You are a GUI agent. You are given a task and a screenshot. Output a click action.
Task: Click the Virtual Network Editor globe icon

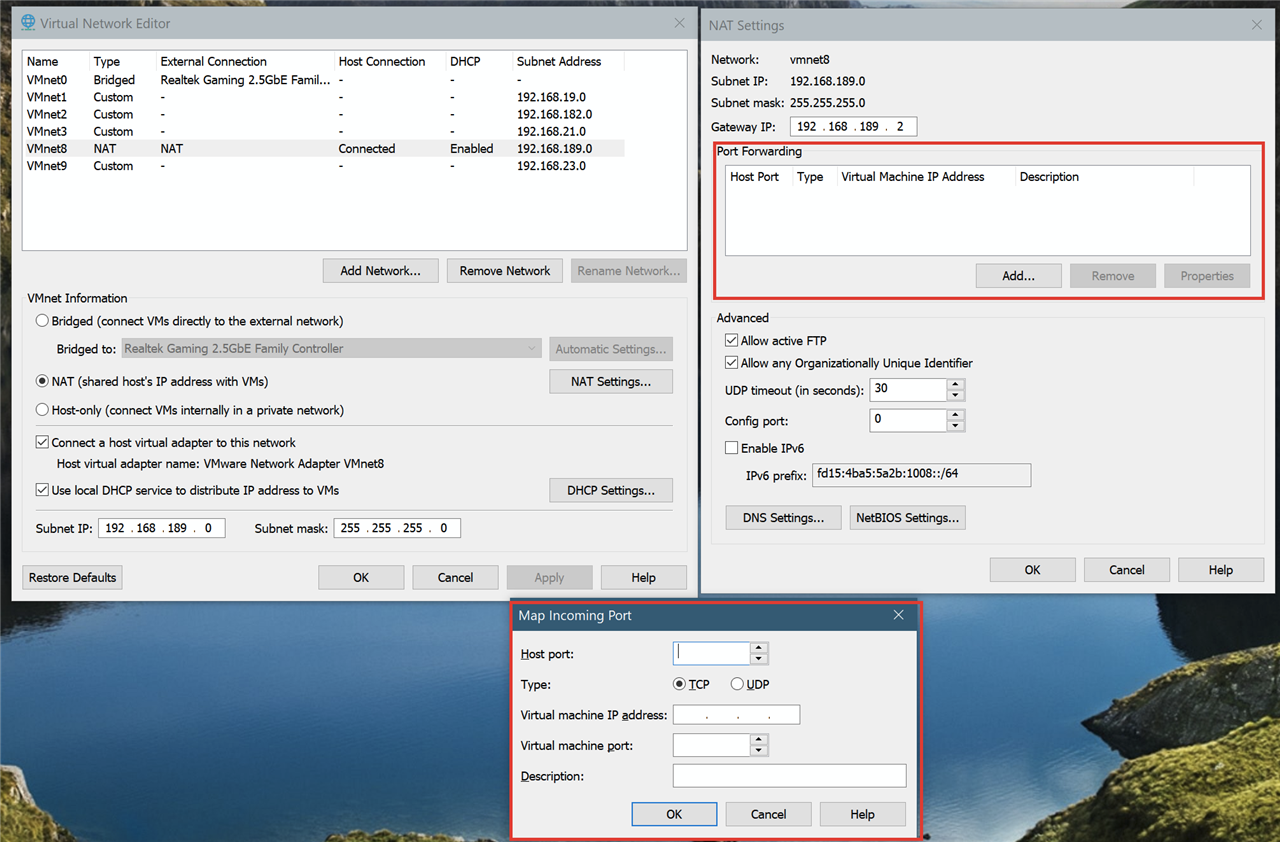tap(27, 22)
